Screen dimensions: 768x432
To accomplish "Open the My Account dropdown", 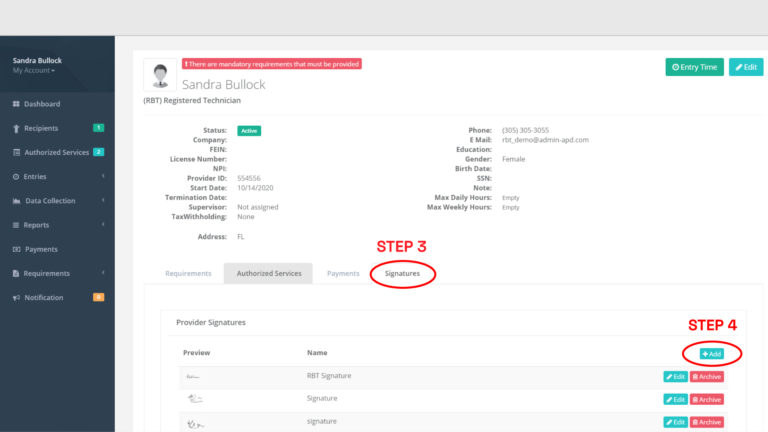I will click(x=34, y=71).
